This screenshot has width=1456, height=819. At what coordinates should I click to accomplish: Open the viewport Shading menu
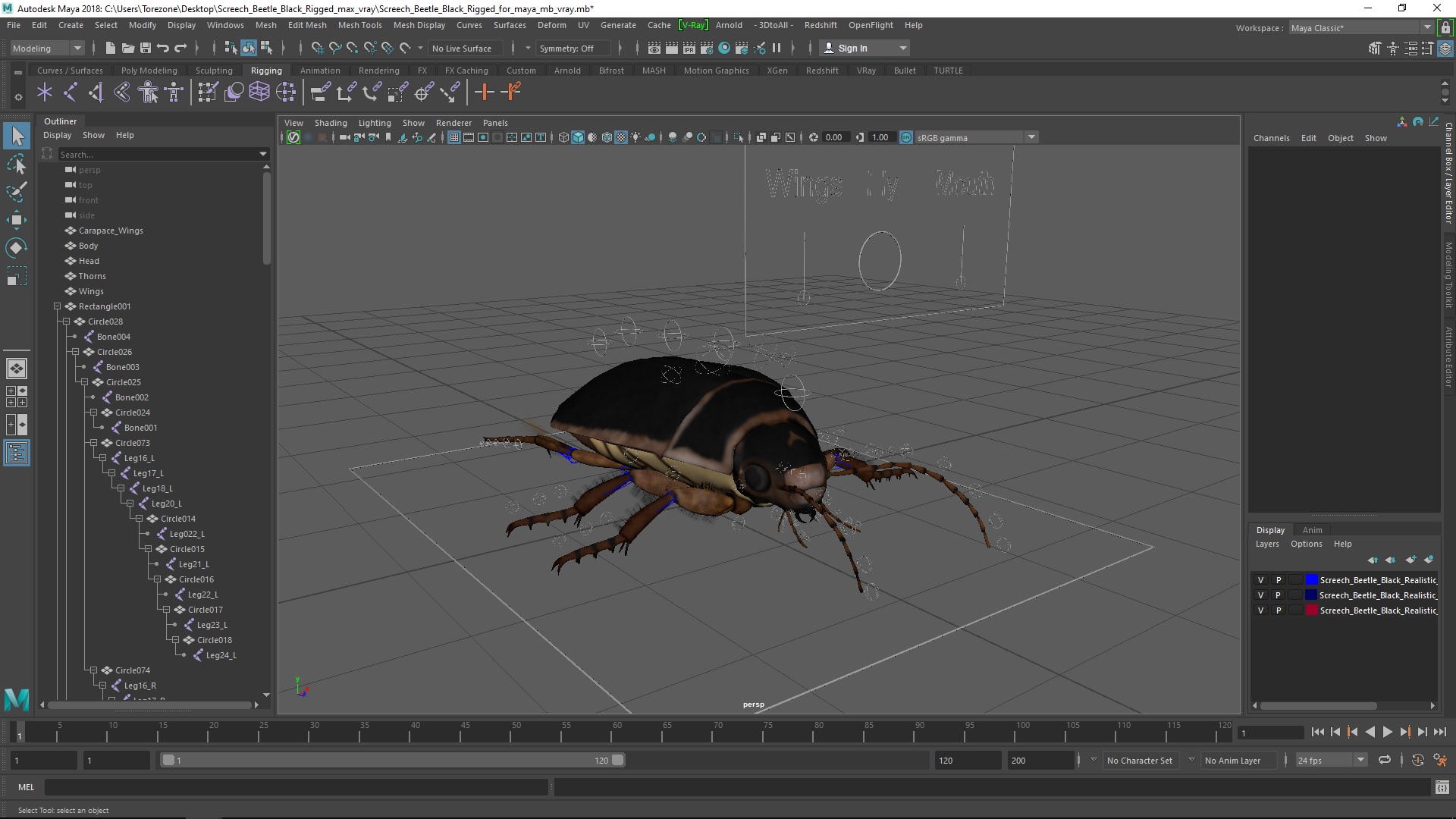pos(331,123)
